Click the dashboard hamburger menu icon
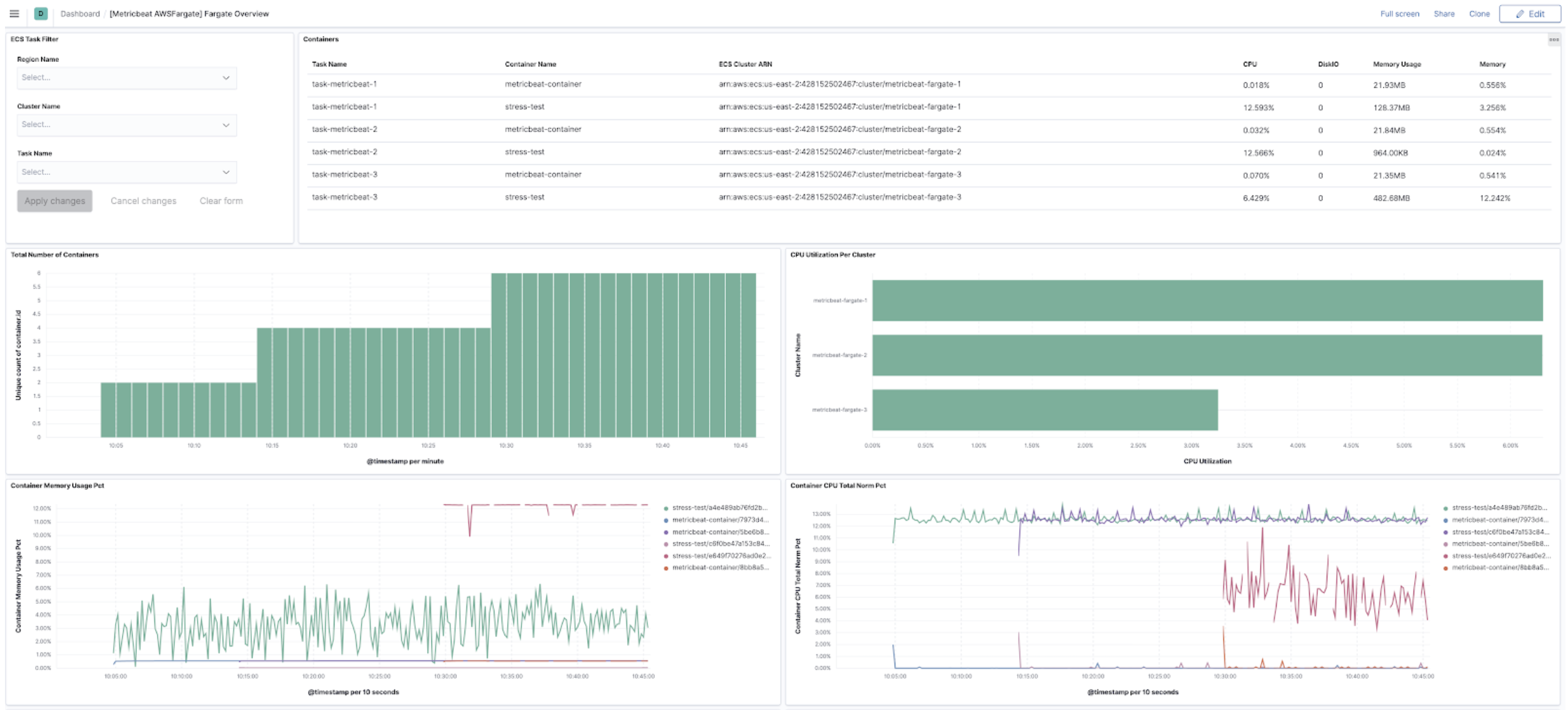Screen dimensions: 1568x710 point(14,14)
